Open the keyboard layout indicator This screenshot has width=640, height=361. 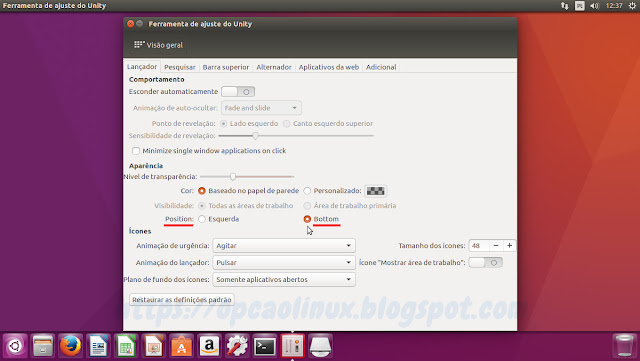tap(580, 6)
